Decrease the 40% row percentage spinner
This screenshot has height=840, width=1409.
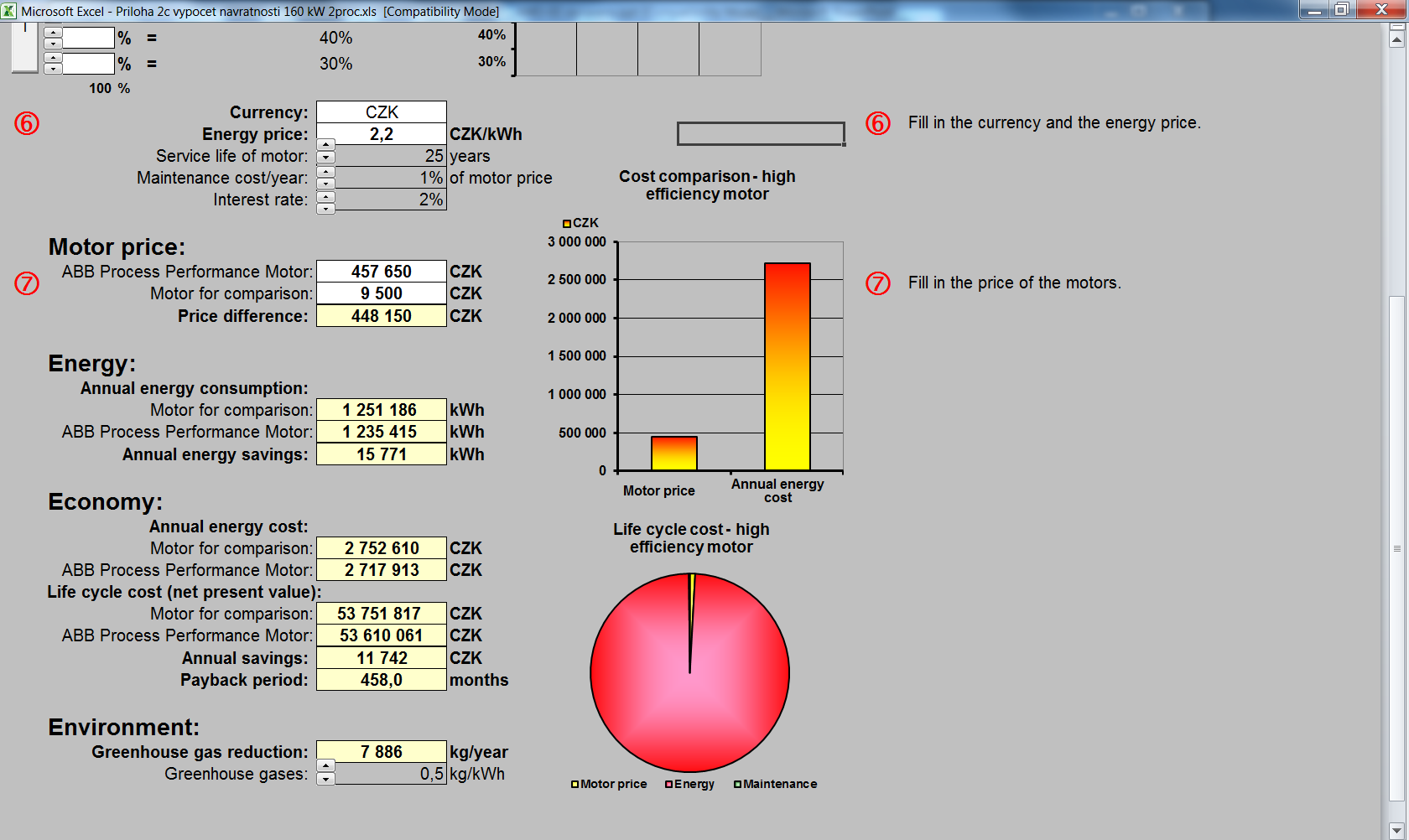tap(53, 43)
